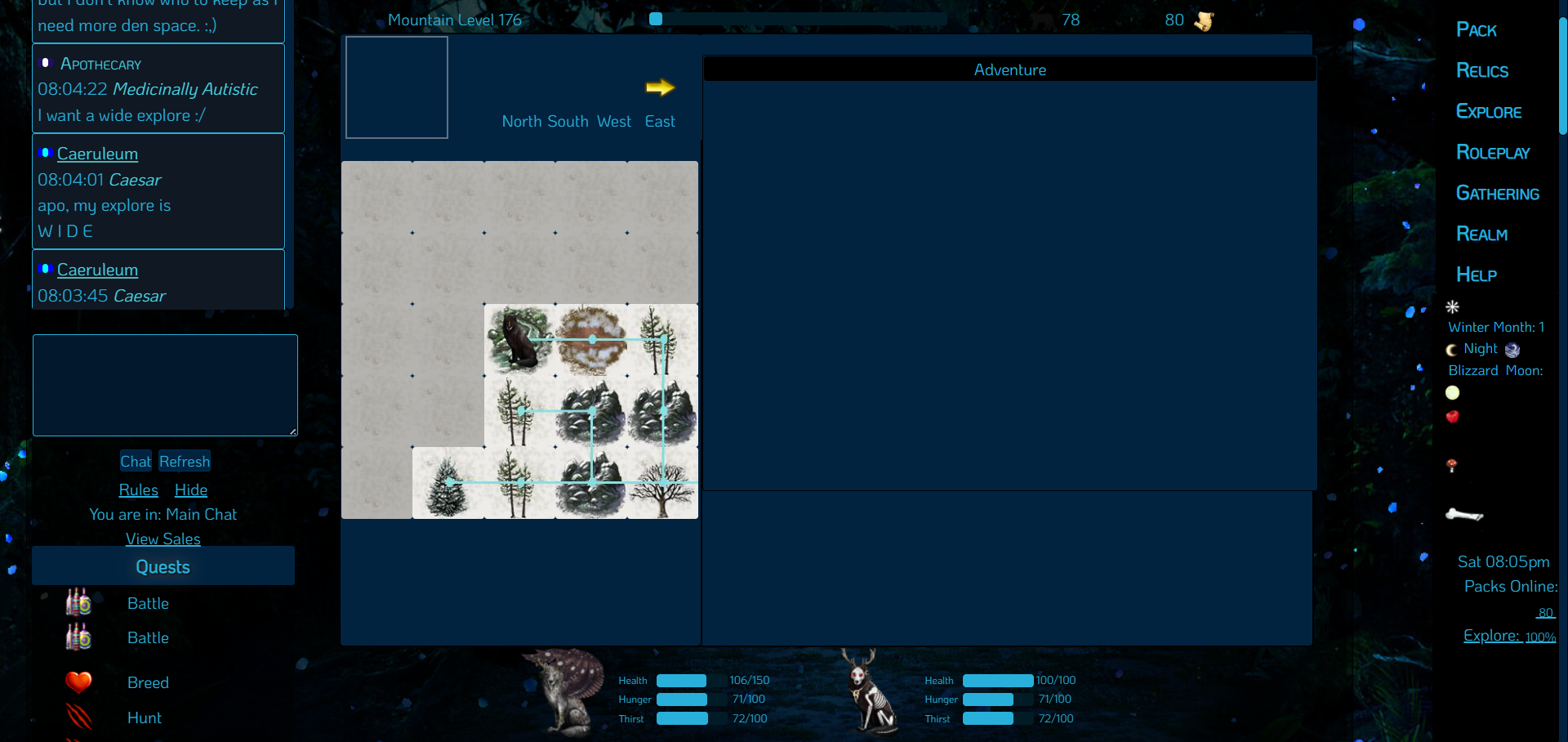Click the Breed quest heart icon
The width and height of the screenshot is (1568, 742).
[x=78, y=682]
